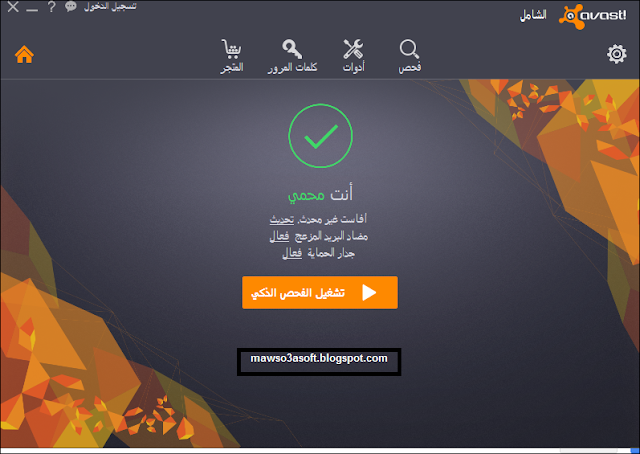This screenshot has height=454, width=640.
Task: Open the Store shopping cart icon
Action: (x=231, y=49)
